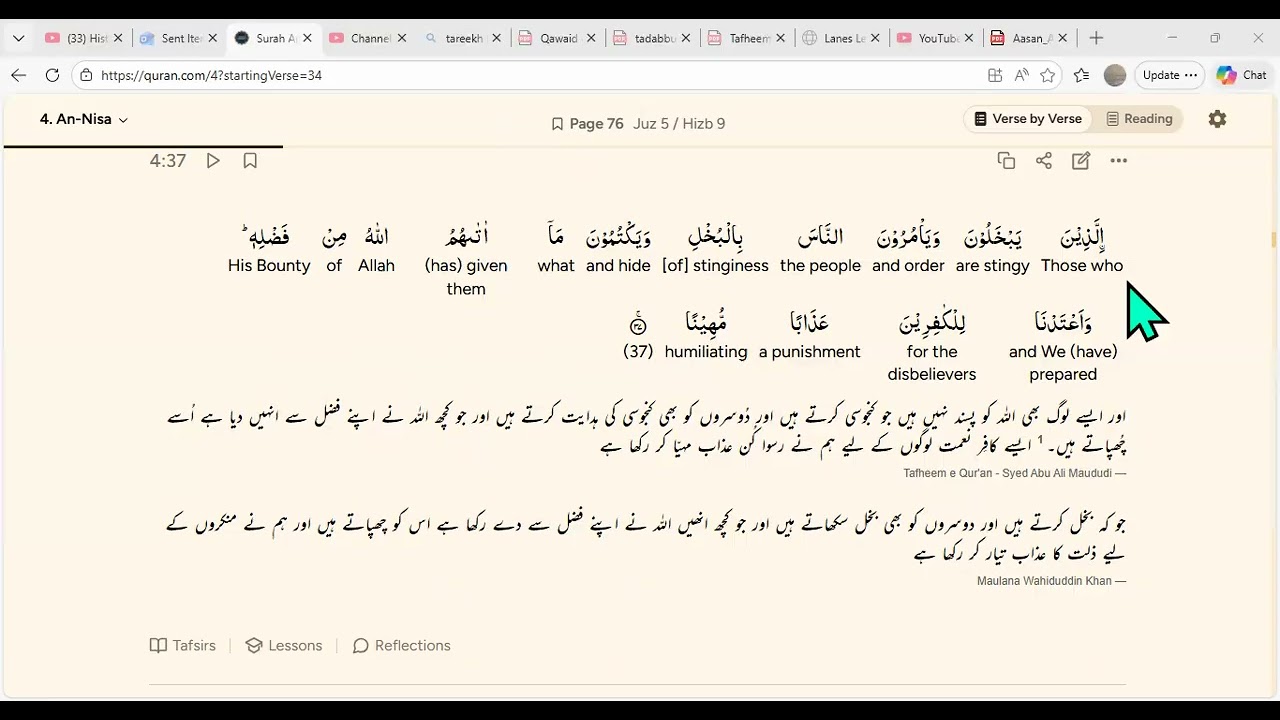This screenshot has width=1280, height=720.
Task: Bookmark verse 4:37
Action: (250, 160)
